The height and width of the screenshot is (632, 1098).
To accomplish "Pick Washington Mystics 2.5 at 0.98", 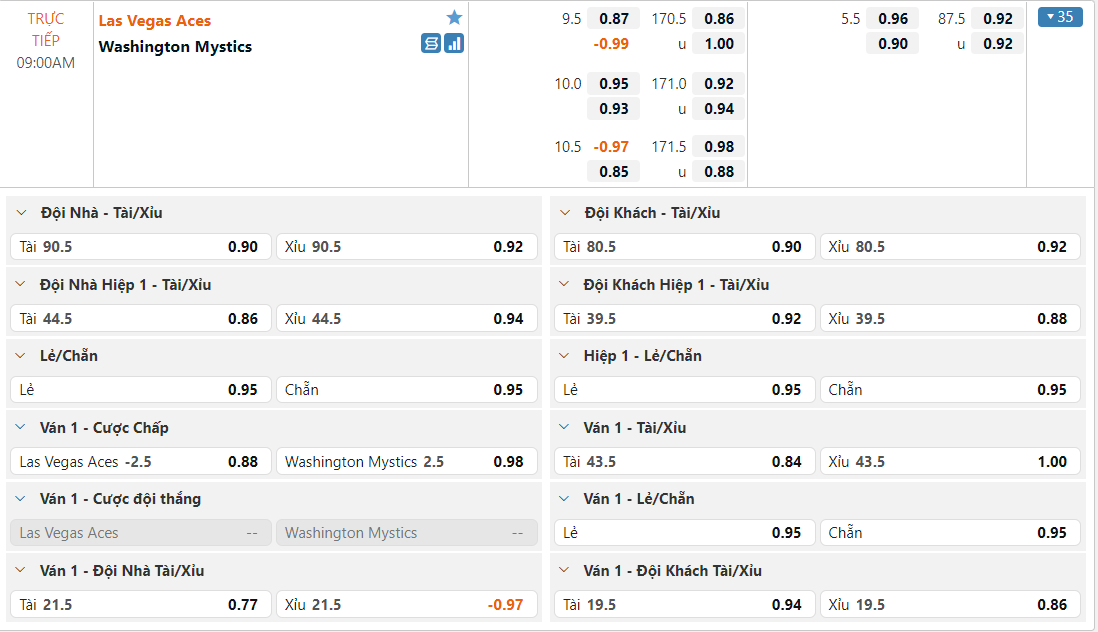I will 406,462.
